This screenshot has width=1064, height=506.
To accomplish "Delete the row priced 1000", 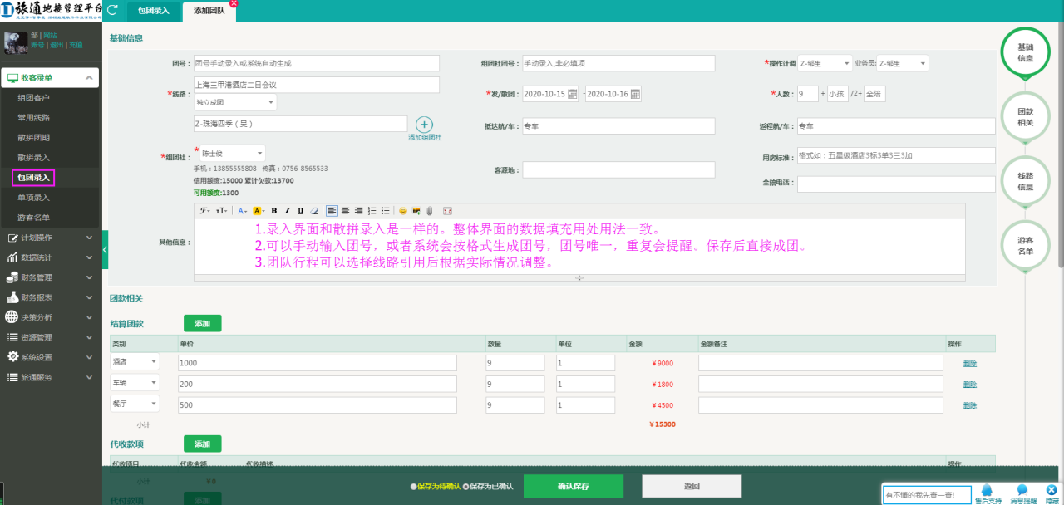I will coord(970,363).
